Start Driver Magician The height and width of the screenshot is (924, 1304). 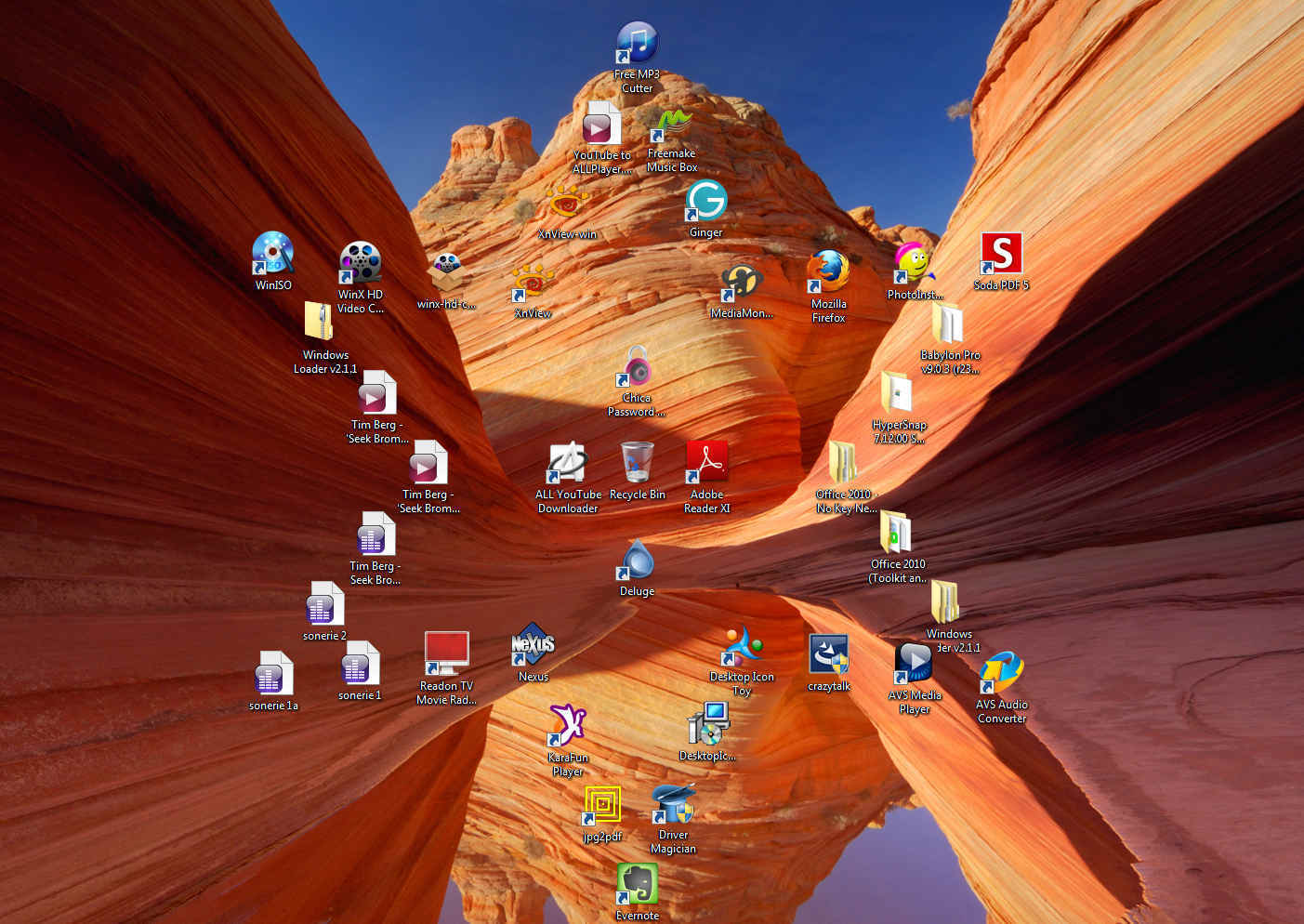pos(673,803)
